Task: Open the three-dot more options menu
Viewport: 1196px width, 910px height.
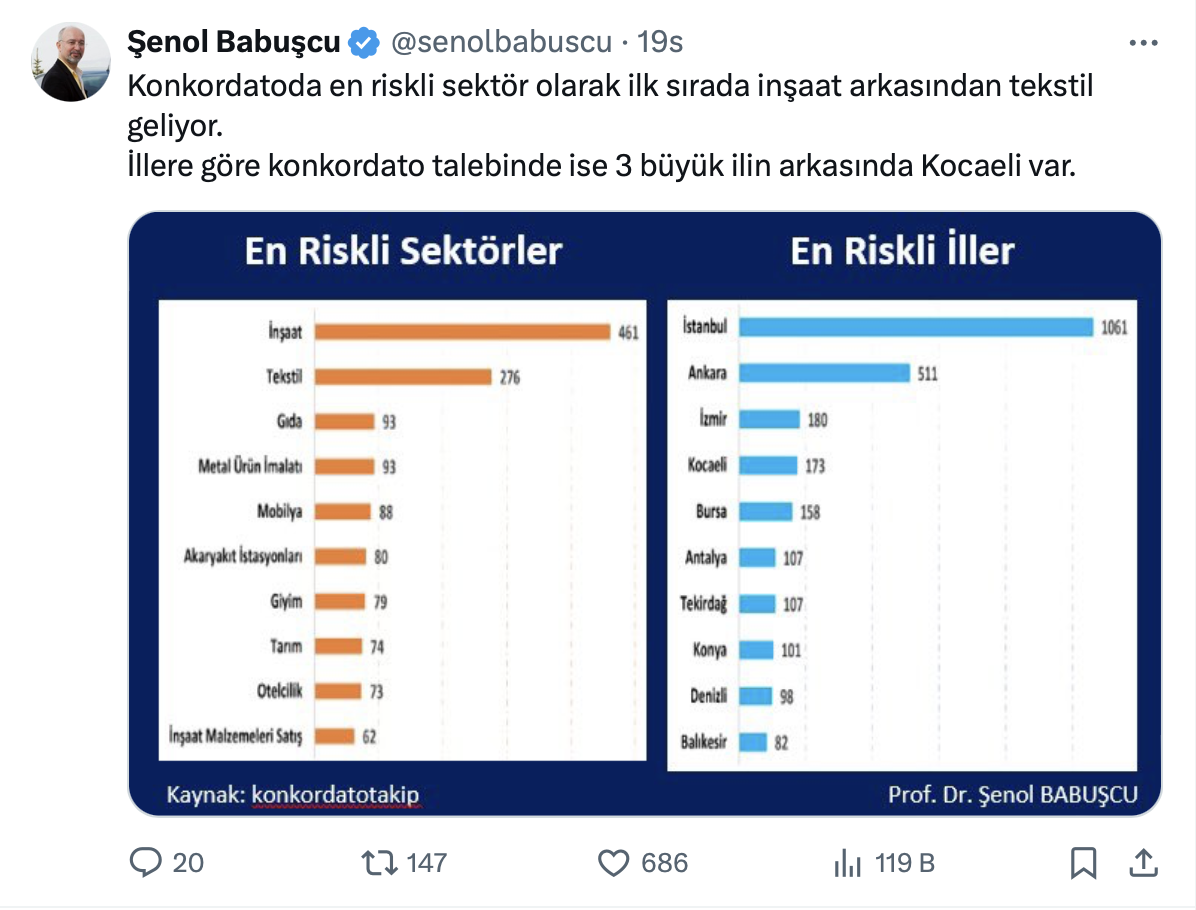Action: pos(1143,43)
